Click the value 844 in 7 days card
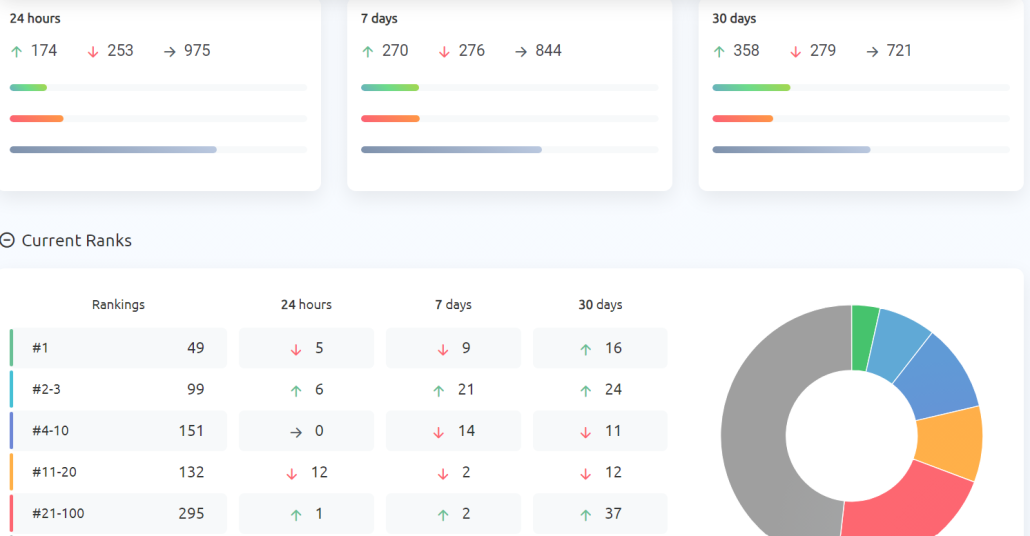 click(548, 51)
